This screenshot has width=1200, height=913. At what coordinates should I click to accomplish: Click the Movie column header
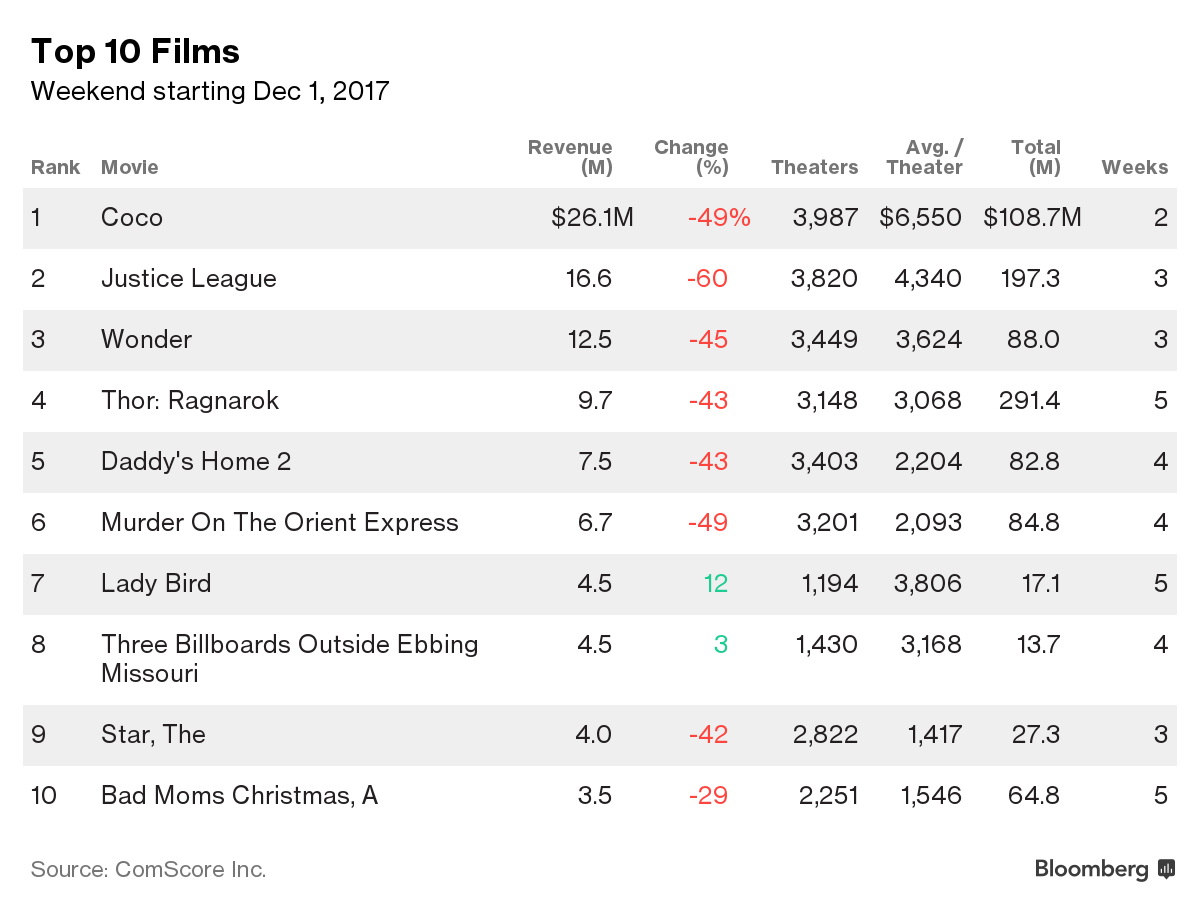click(x=130, y=167)
